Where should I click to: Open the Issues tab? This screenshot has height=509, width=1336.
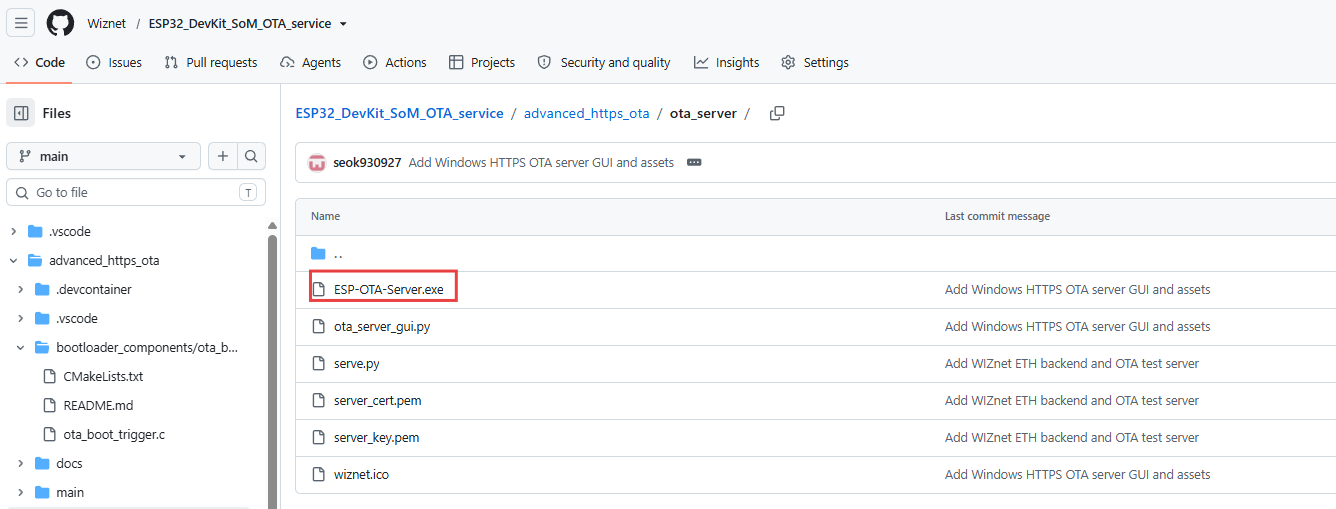[114, 62]
